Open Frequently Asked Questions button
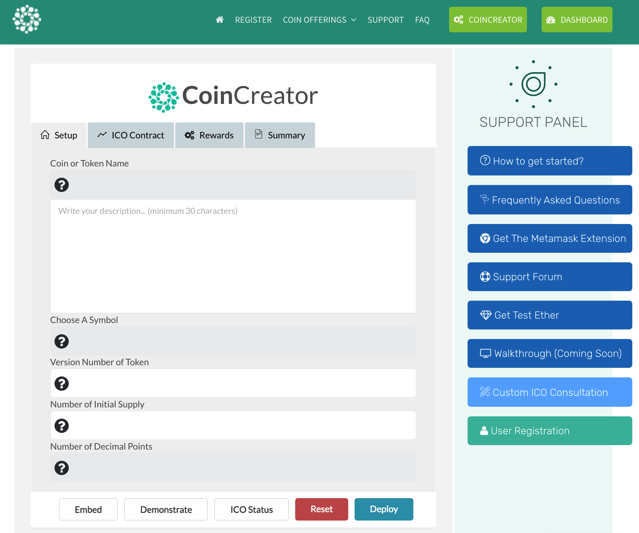639x533 pixels. 550,200
